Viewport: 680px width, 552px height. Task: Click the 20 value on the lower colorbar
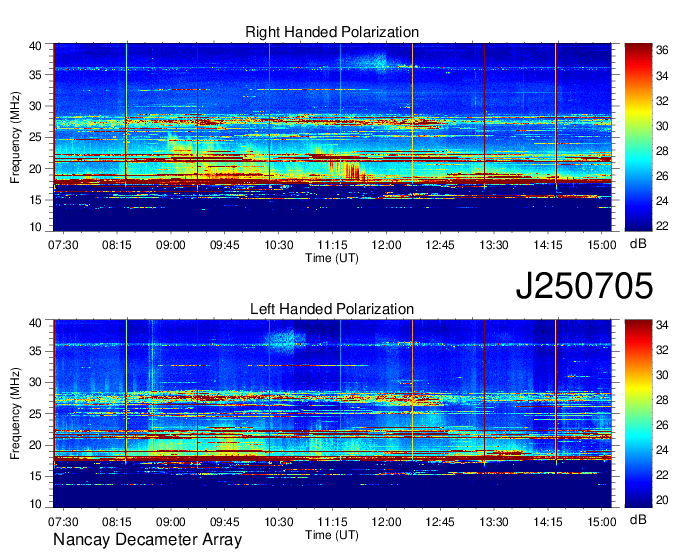[x=662, y=500]
